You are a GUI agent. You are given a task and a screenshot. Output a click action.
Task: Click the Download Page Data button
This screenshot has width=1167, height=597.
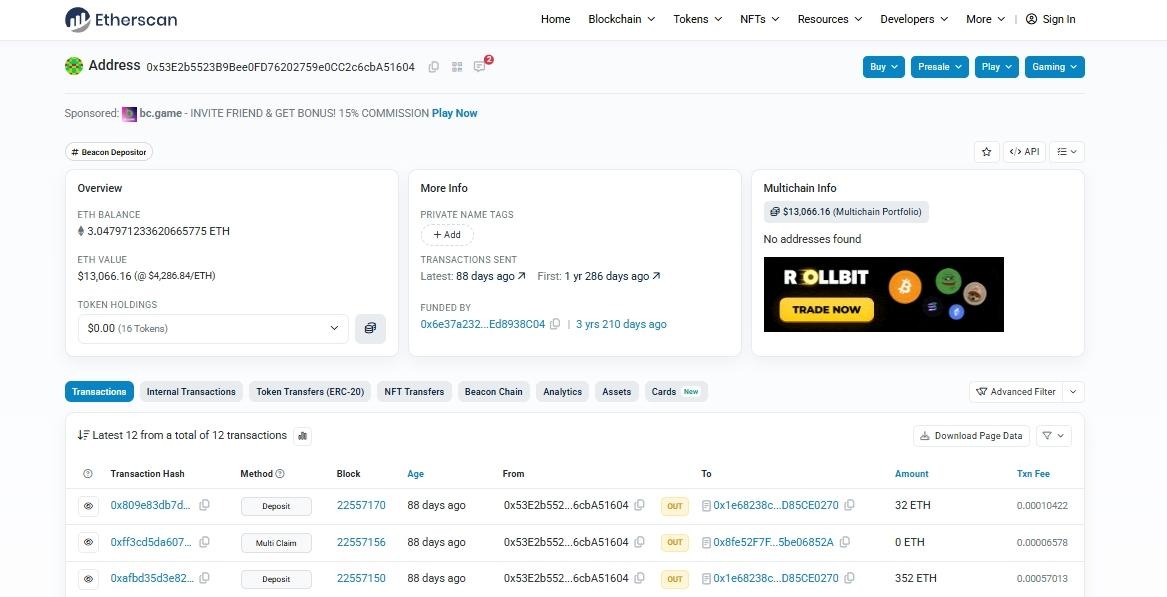point(970,435)
